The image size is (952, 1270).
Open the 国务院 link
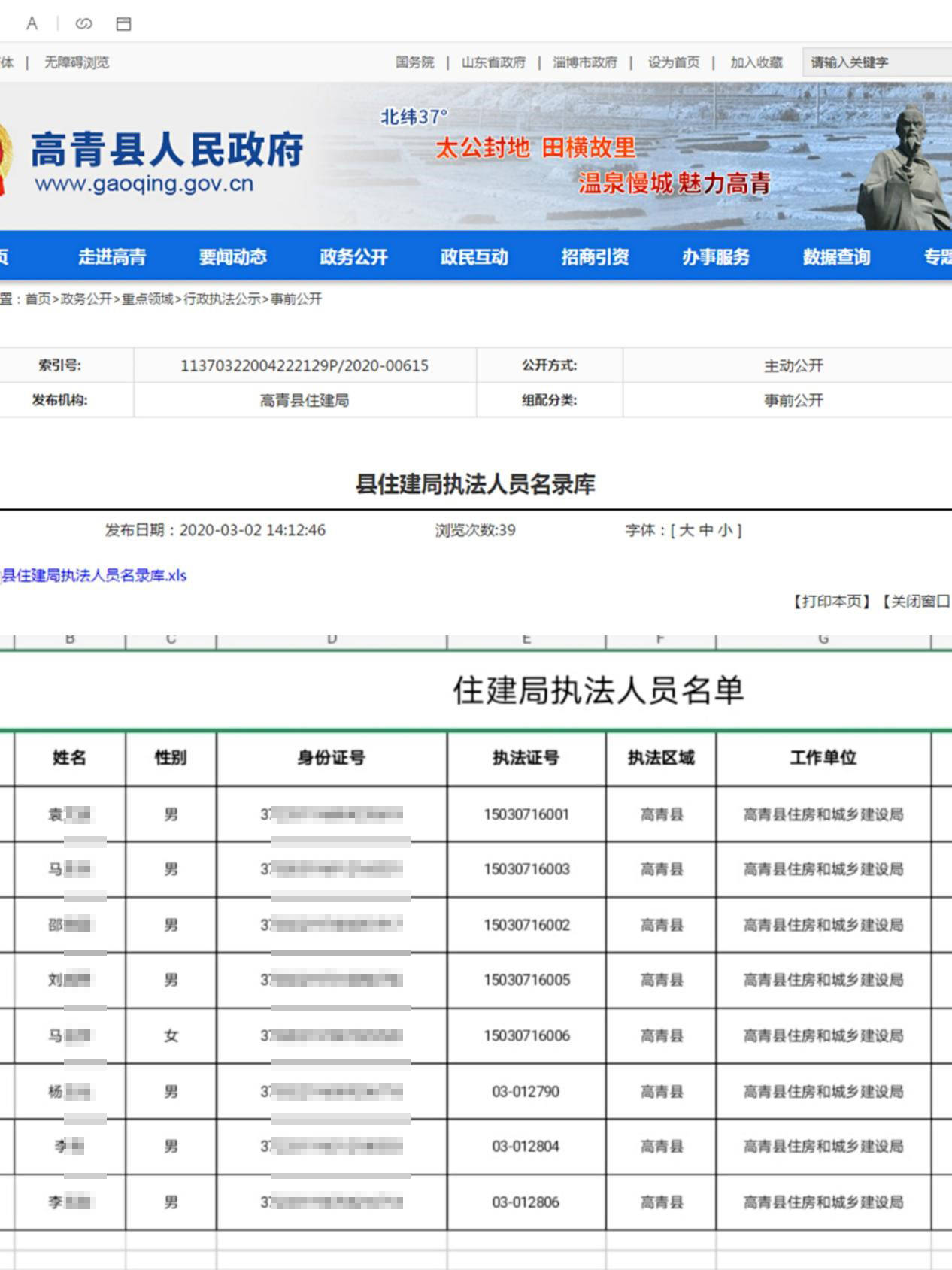pyautogui.click(x=415, y=62)
